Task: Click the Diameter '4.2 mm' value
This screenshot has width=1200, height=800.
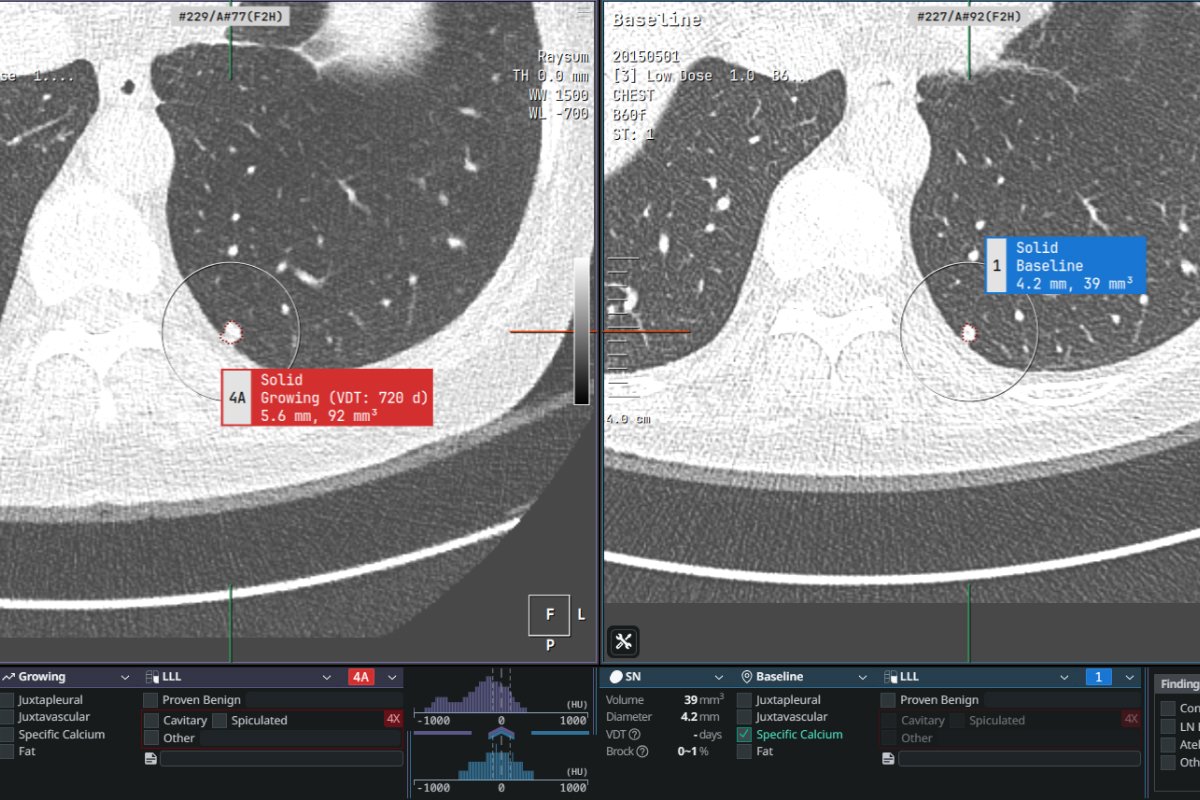Action: (x=700, y=717)
